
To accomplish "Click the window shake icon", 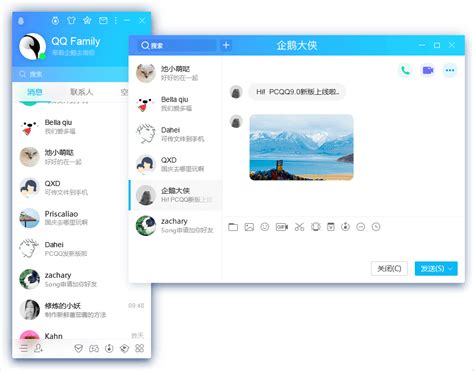I will (x=315, y=227).
